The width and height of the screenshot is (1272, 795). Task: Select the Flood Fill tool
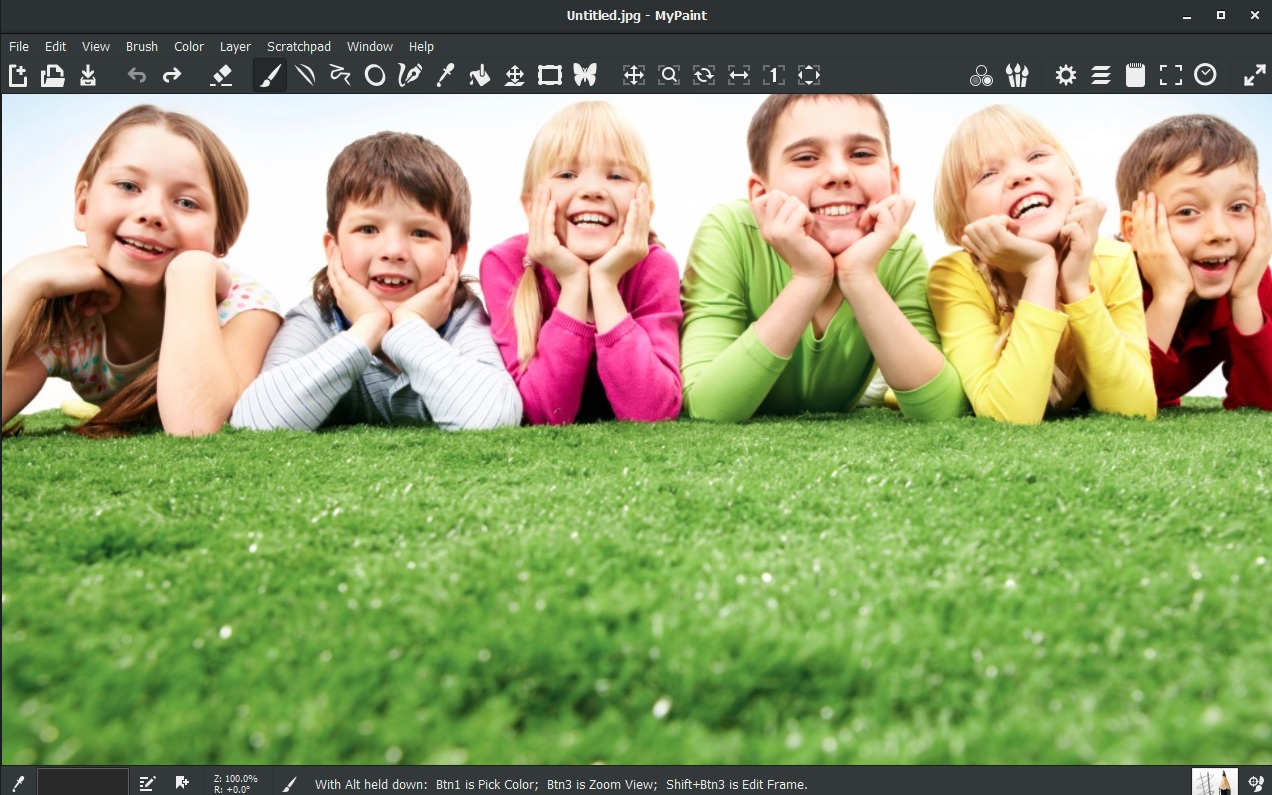(480, 75)
